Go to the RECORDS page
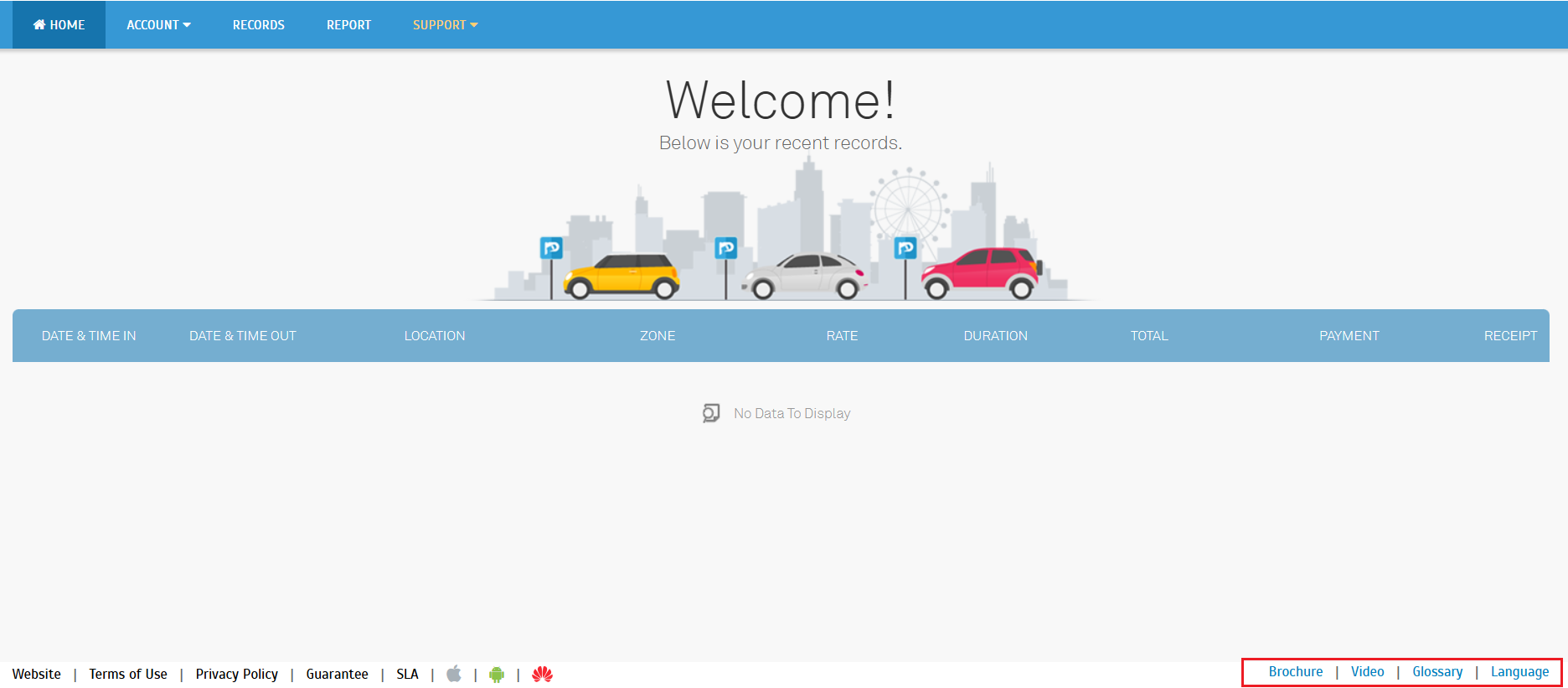1568x688 pixels. click(259, 25)
